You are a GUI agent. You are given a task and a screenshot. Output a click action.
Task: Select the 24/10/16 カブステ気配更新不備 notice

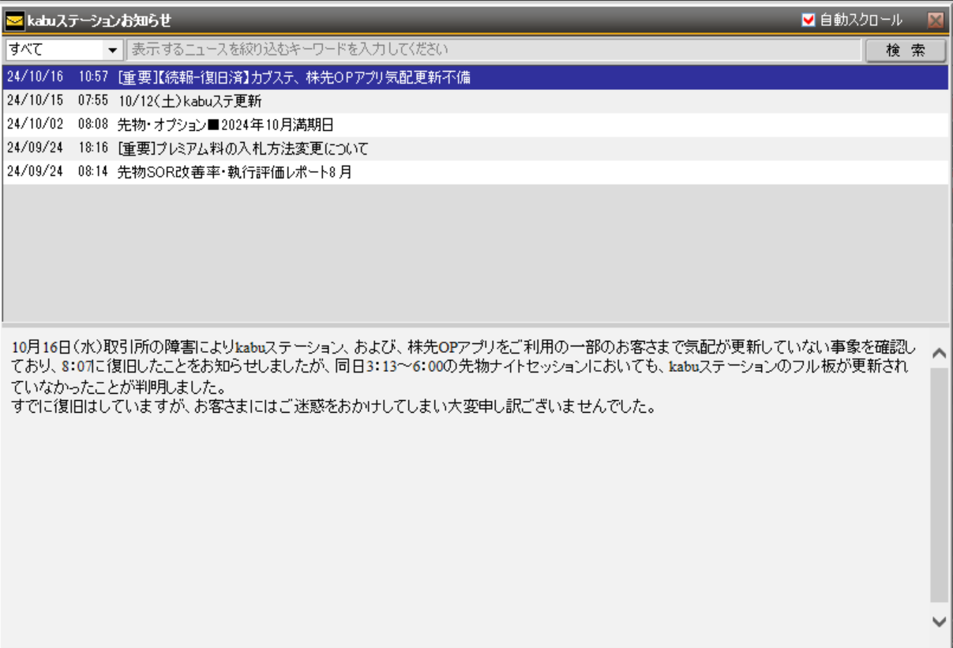476,77
